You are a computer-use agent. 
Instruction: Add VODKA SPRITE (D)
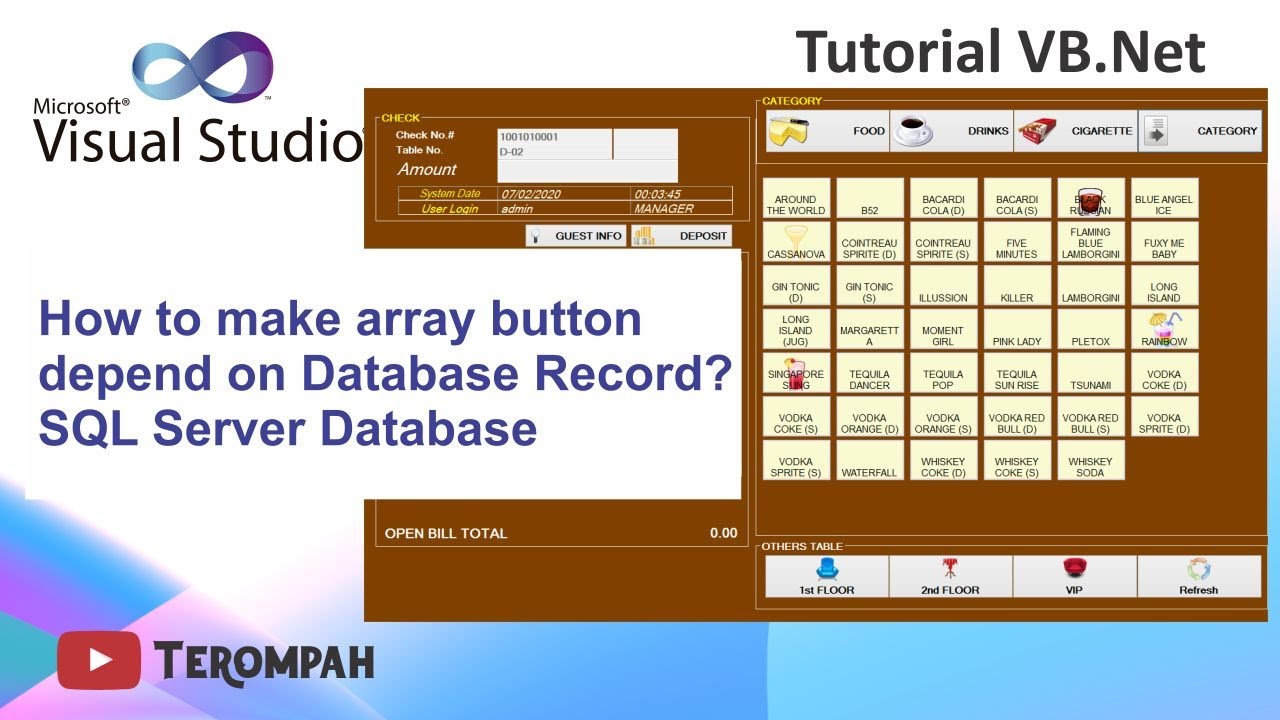[x=1165, y=417]
